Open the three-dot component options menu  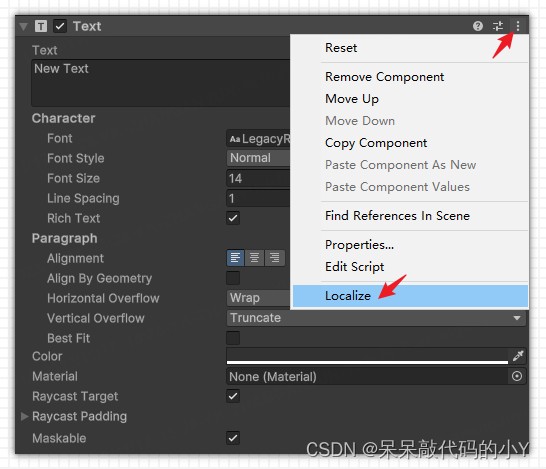click(518, 26)
